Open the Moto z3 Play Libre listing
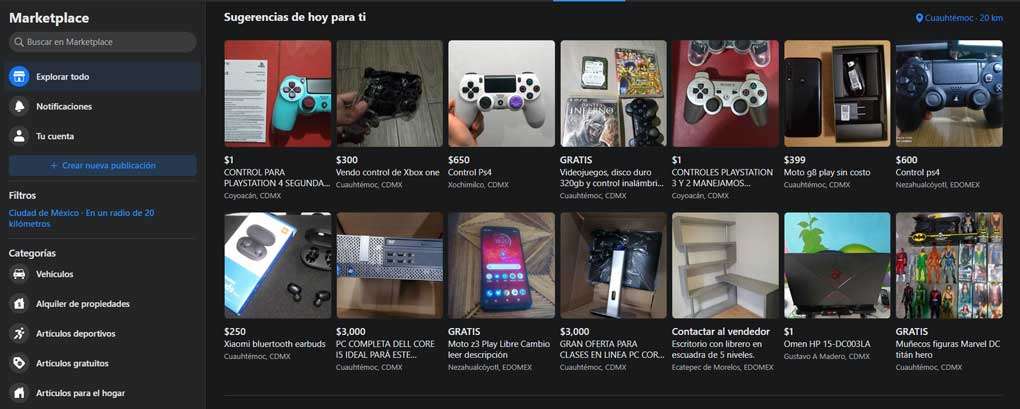The height and width of the screenshot is (409, 1020). pyautogui.click(x=502, y=292)
